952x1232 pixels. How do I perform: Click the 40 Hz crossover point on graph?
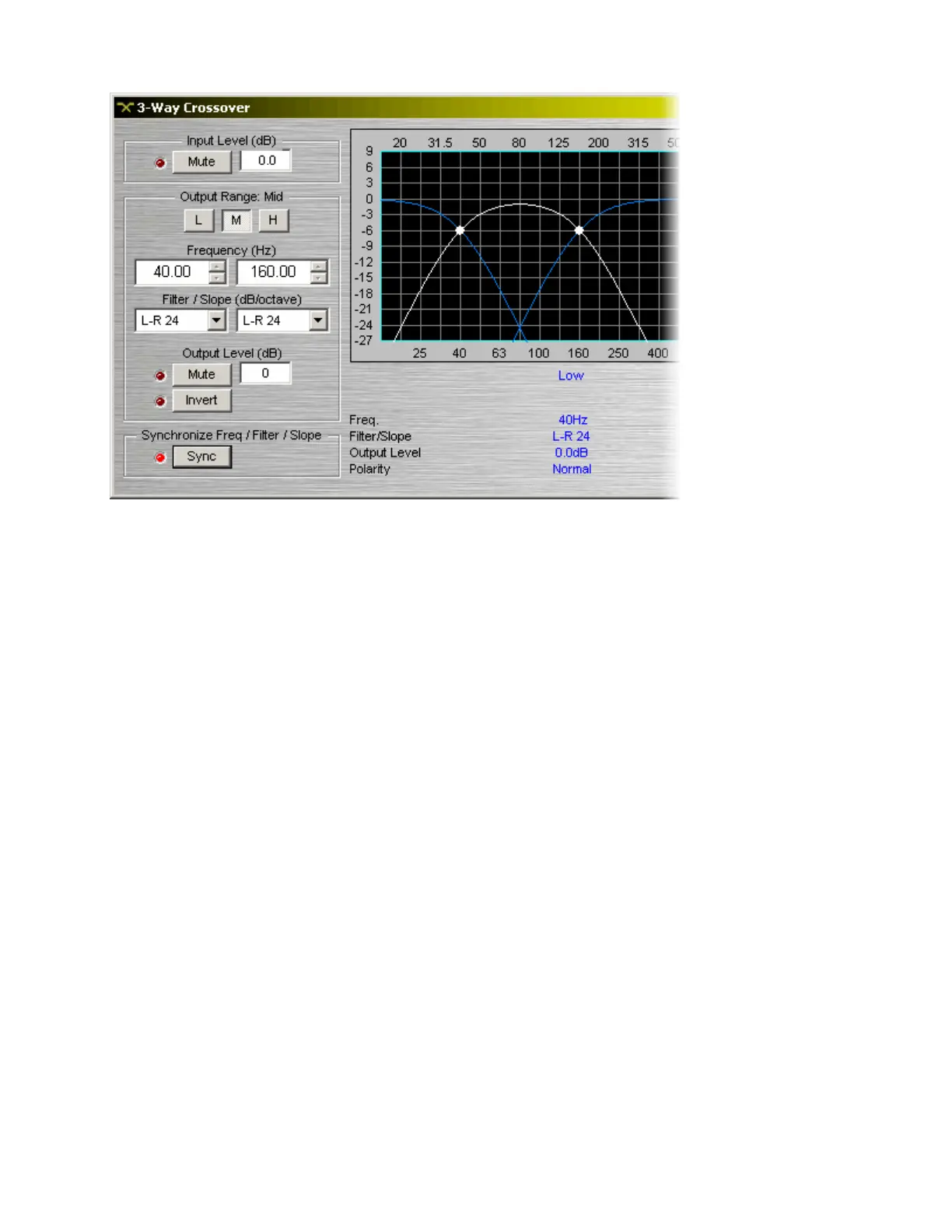460,230
